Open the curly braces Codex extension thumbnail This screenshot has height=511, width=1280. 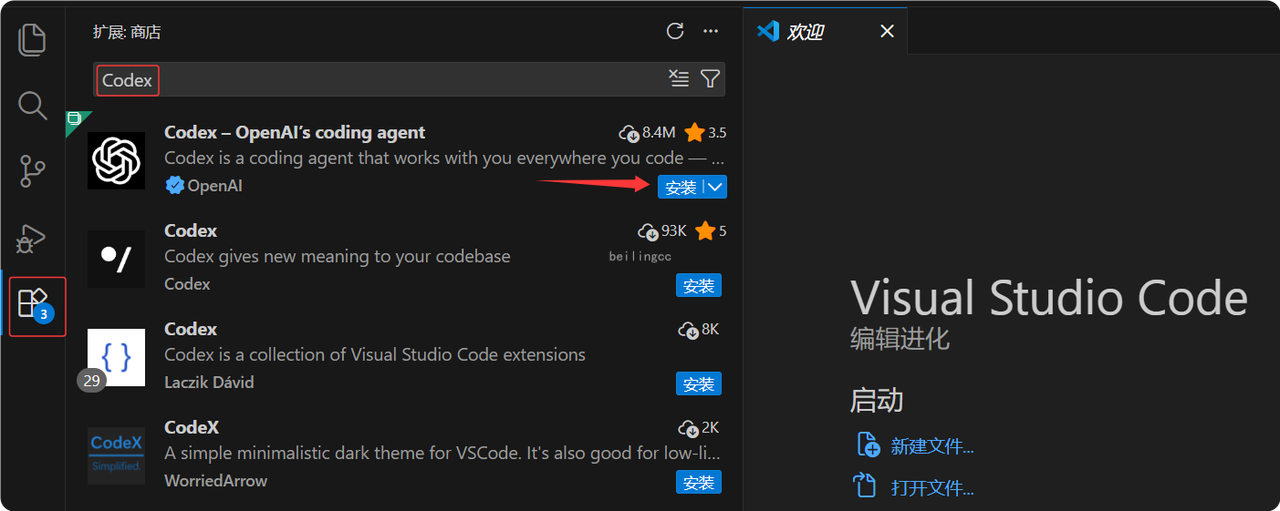[117, 357]
